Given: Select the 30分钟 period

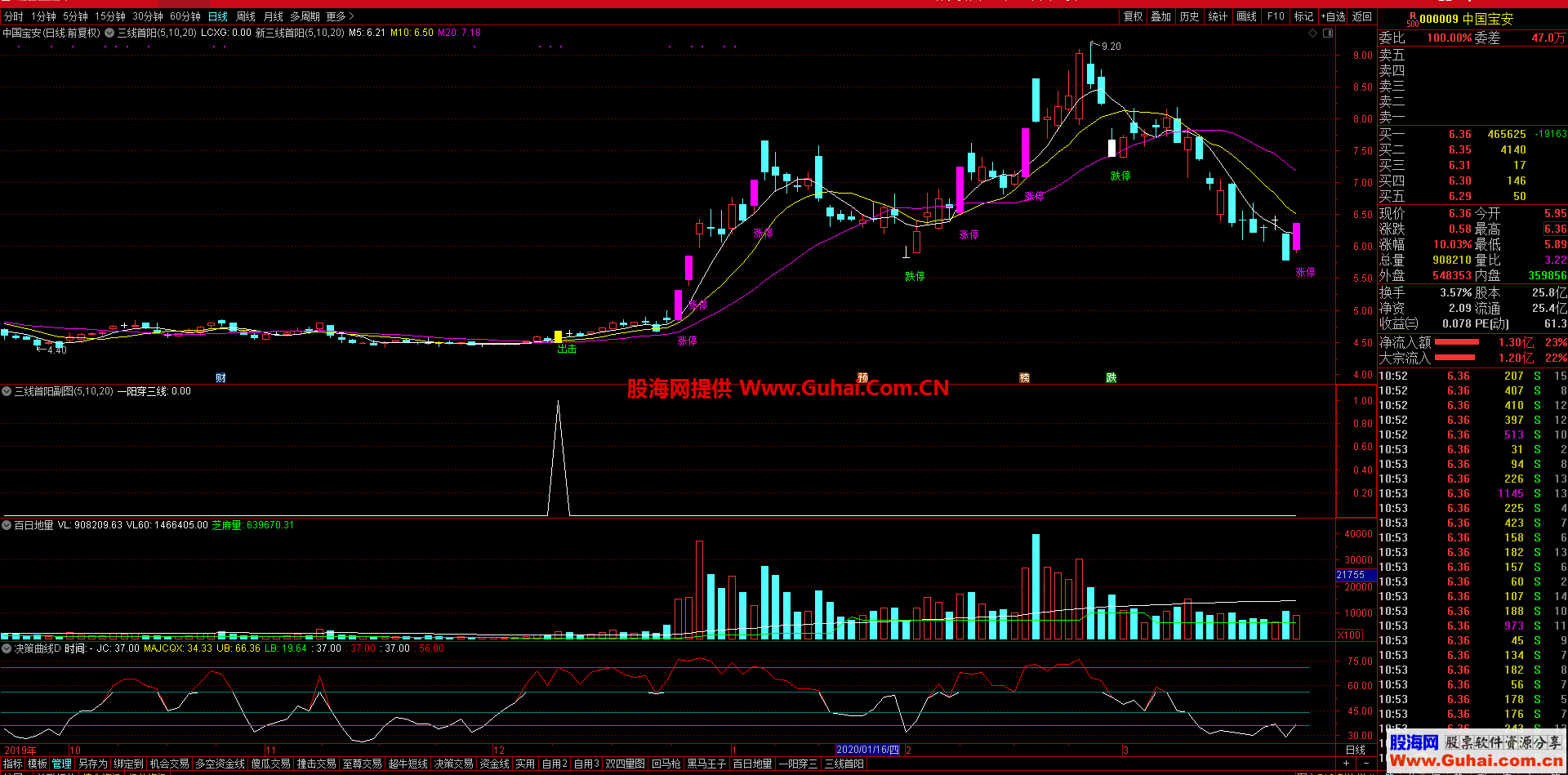Looking at the screenshot, I should click(148, 16).
